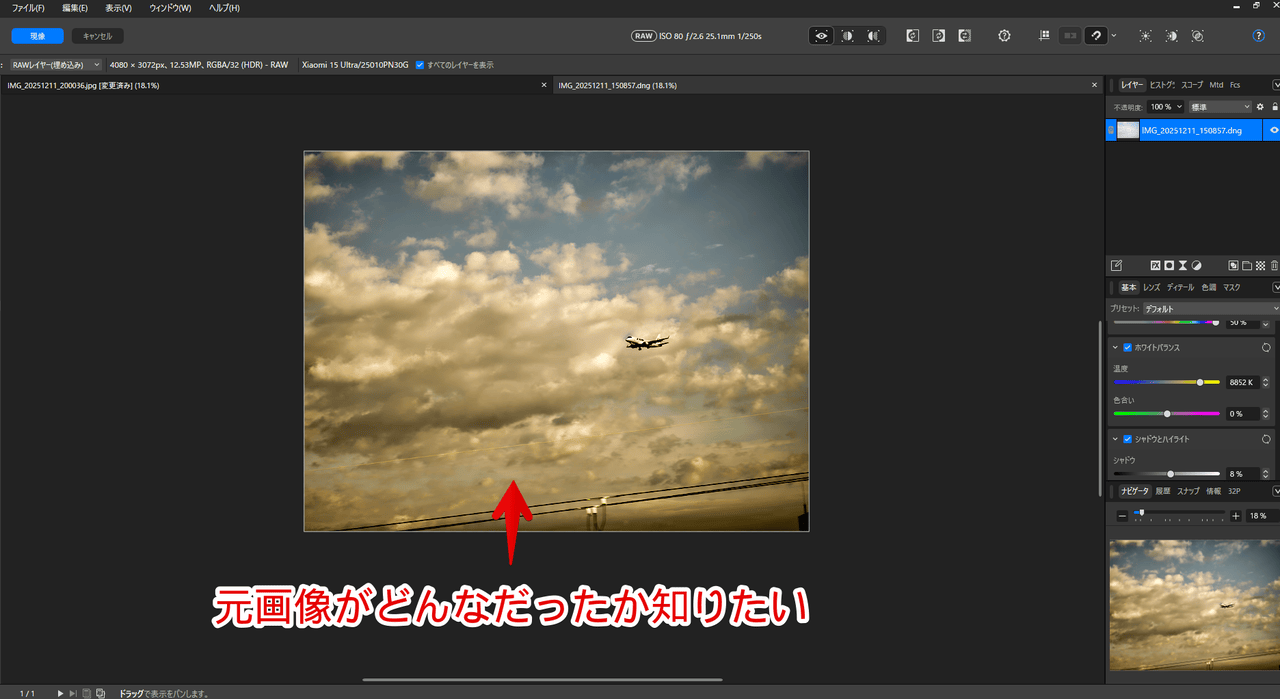The height and width of the screenshot is (699, 1280).
Task: Open the ファイル(F) menu
Action: point(28,8)
